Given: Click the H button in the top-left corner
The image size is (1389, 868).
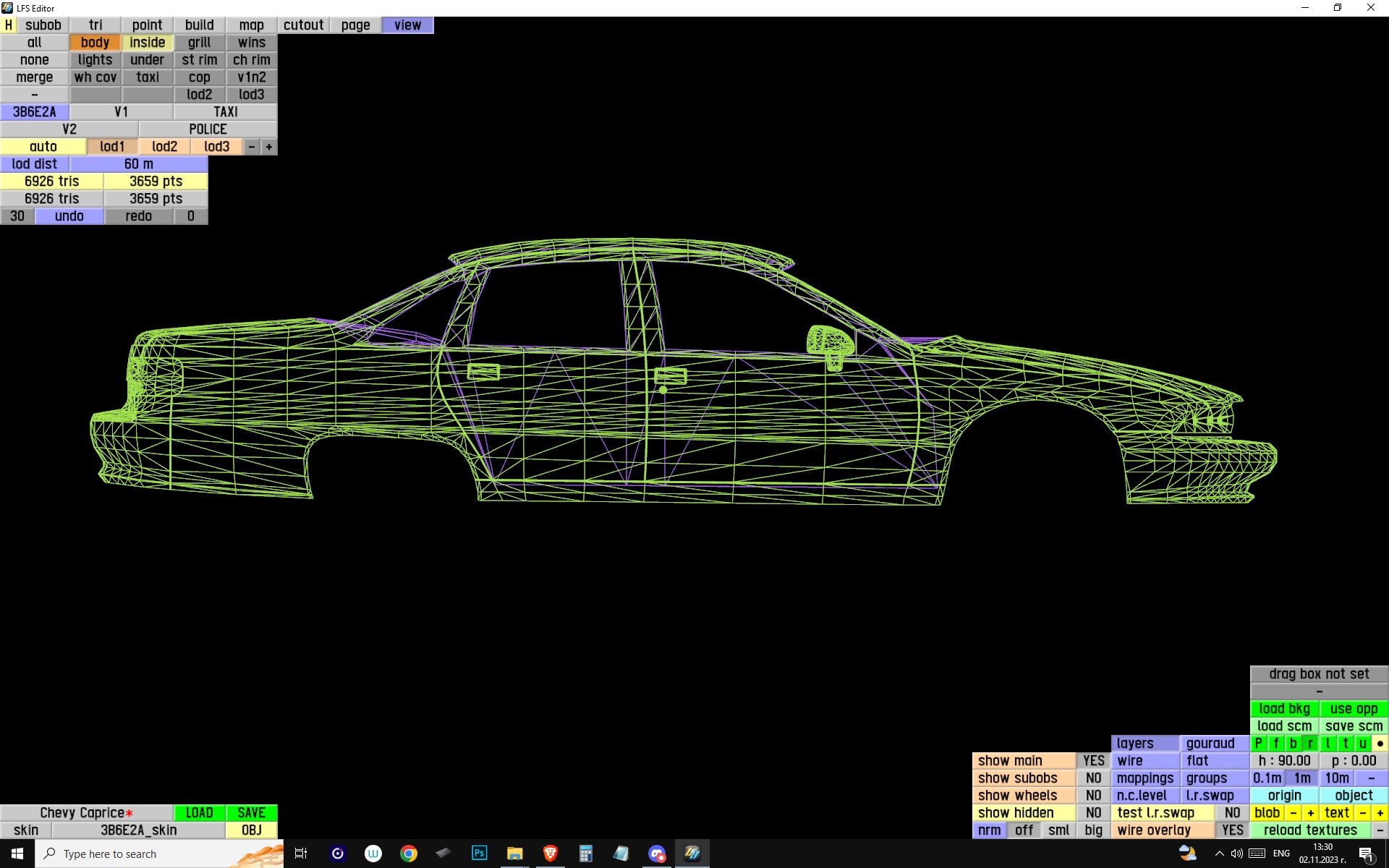Looking at the screenshot, I should [x=9, y=25].
